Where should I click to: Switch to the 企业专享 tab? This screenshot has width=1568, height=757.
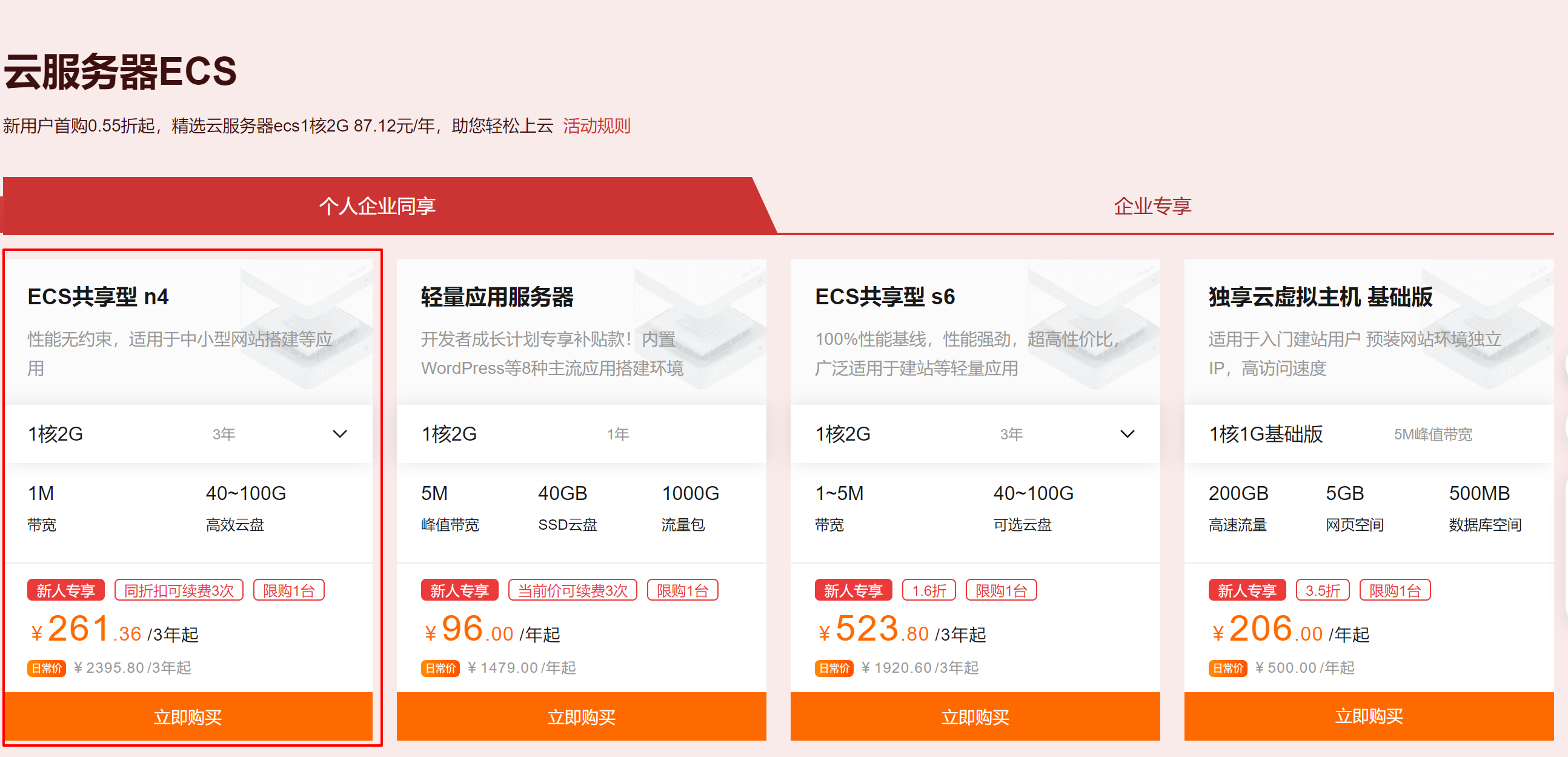(1152, 206)
